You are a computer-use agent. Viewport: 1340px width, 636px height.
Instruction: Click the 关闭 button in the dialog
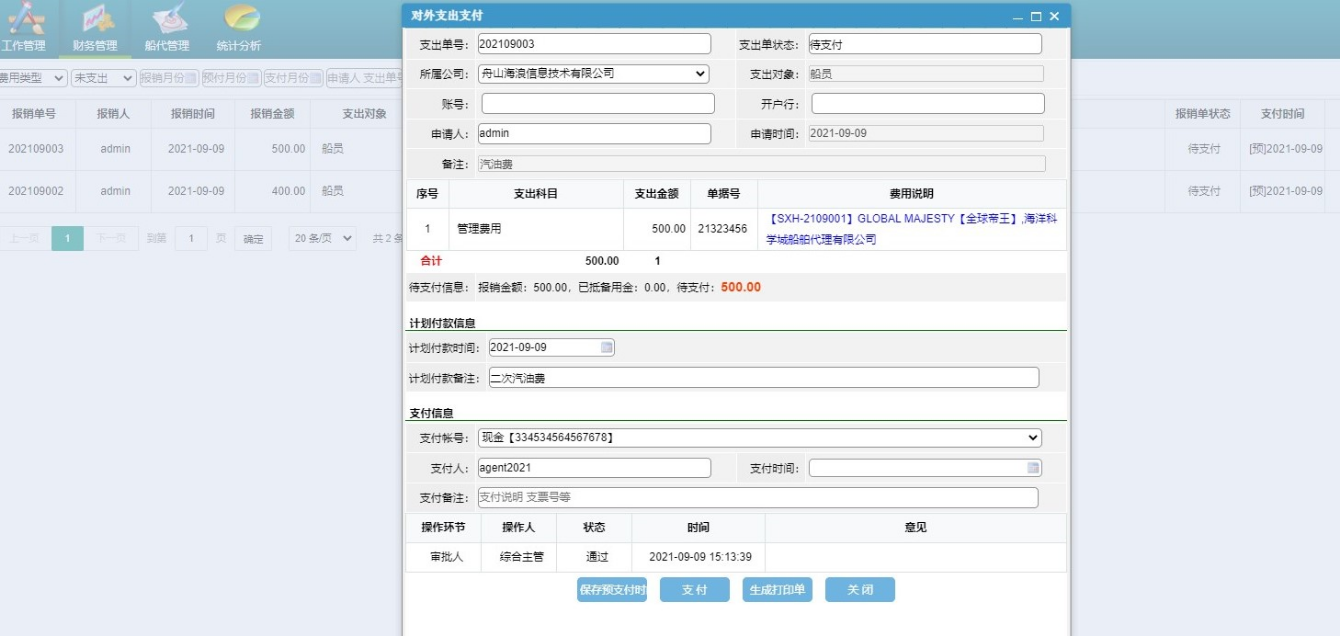tap(860, 590)
